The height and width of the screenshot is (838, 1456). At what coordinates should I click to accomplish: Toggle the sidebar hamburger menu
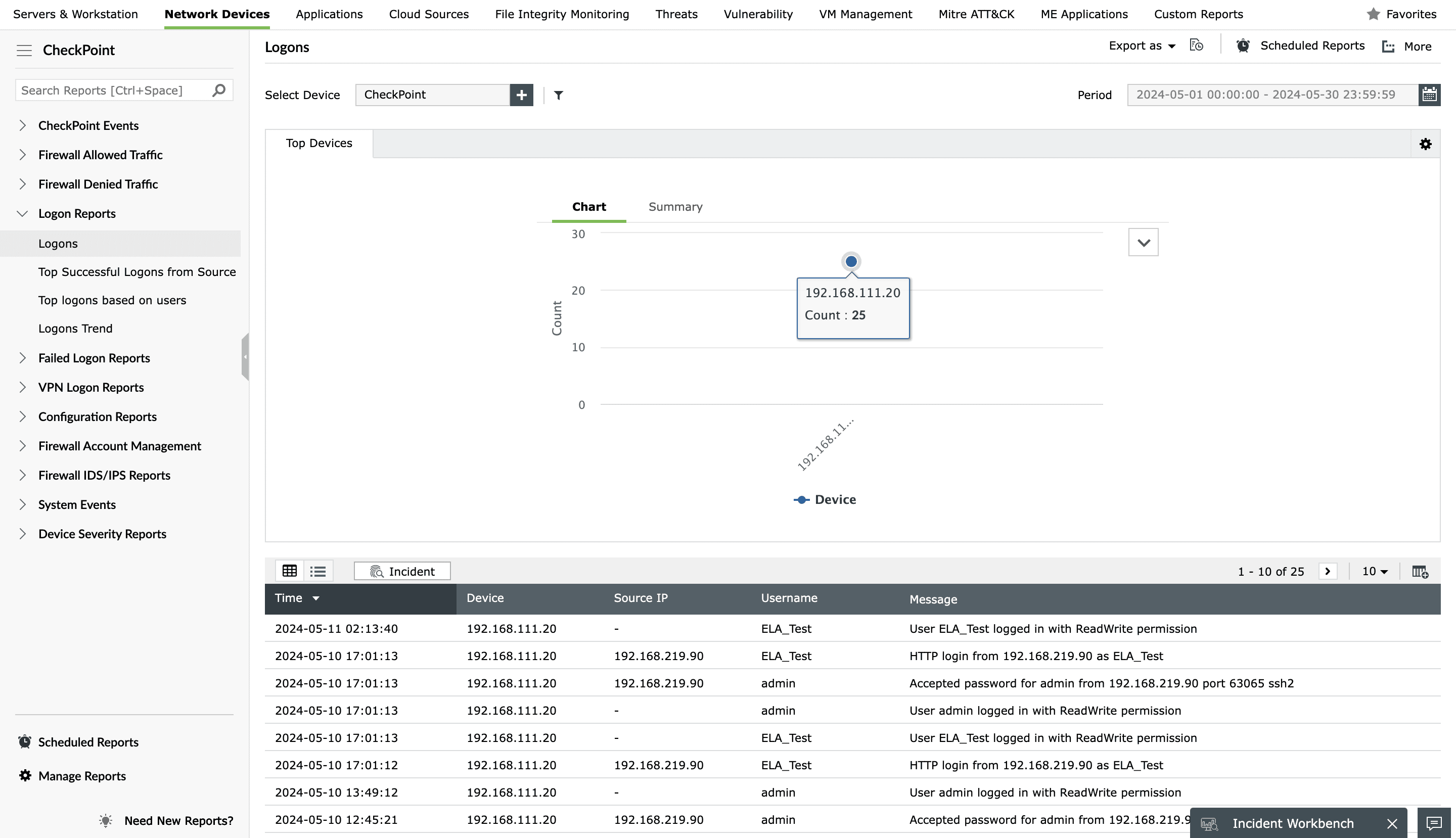pyautogui.click(x=24, y=50)
